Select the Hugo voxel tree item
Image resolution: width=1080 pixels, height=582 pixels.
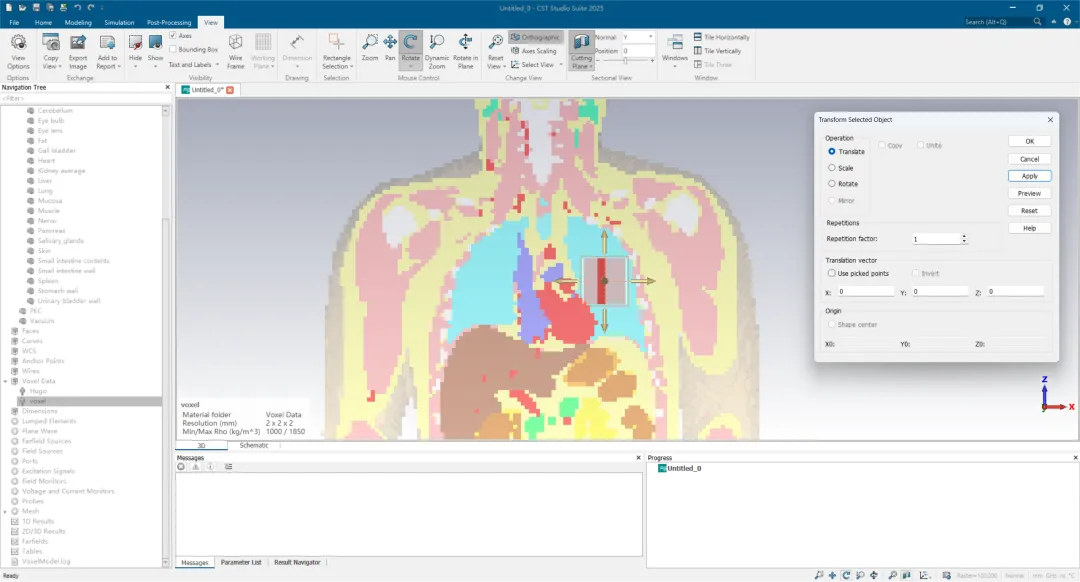click(38, 391)
